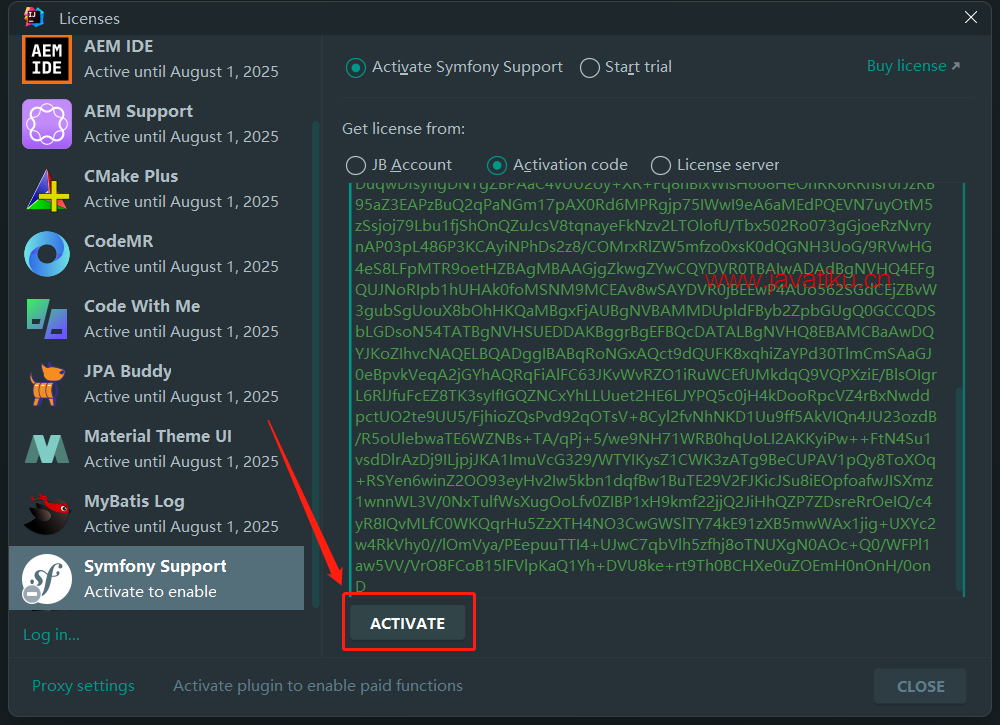Click the CodeMR plugin icon

click(x=47, y=254)
